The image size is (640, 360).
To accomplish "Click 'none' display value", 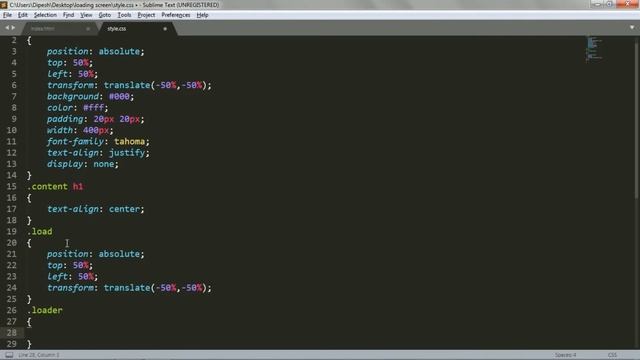I will [x=104, y=164].
